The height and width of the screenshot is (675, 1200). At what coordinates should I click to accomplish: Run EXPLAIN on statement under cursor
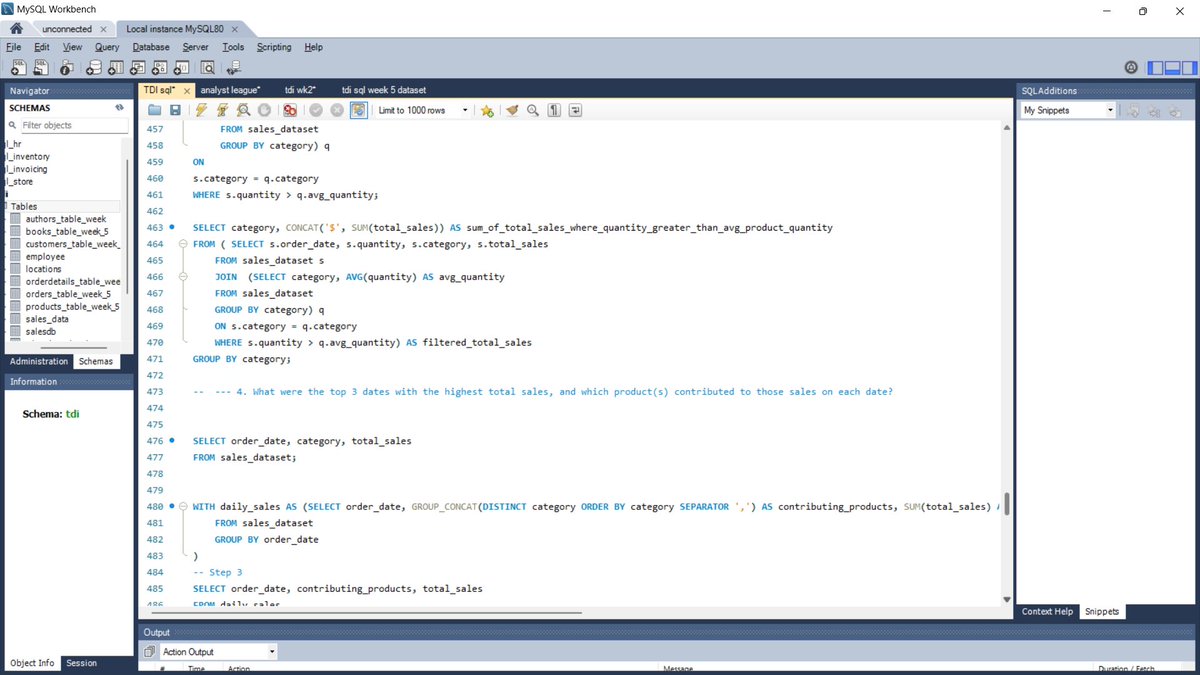pyautogui.click(x=243, y=110)
